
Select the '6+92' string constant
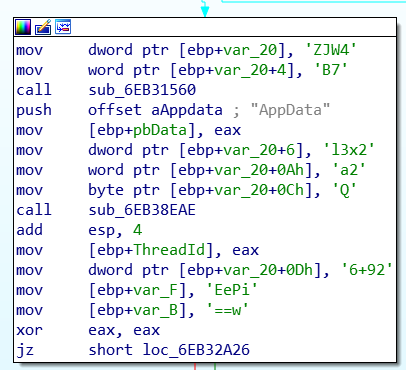coord(367,270)
